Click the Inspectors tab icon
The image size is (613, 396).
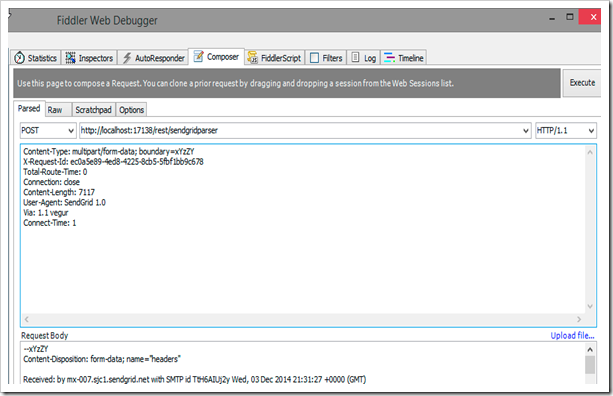coord(70,58)
